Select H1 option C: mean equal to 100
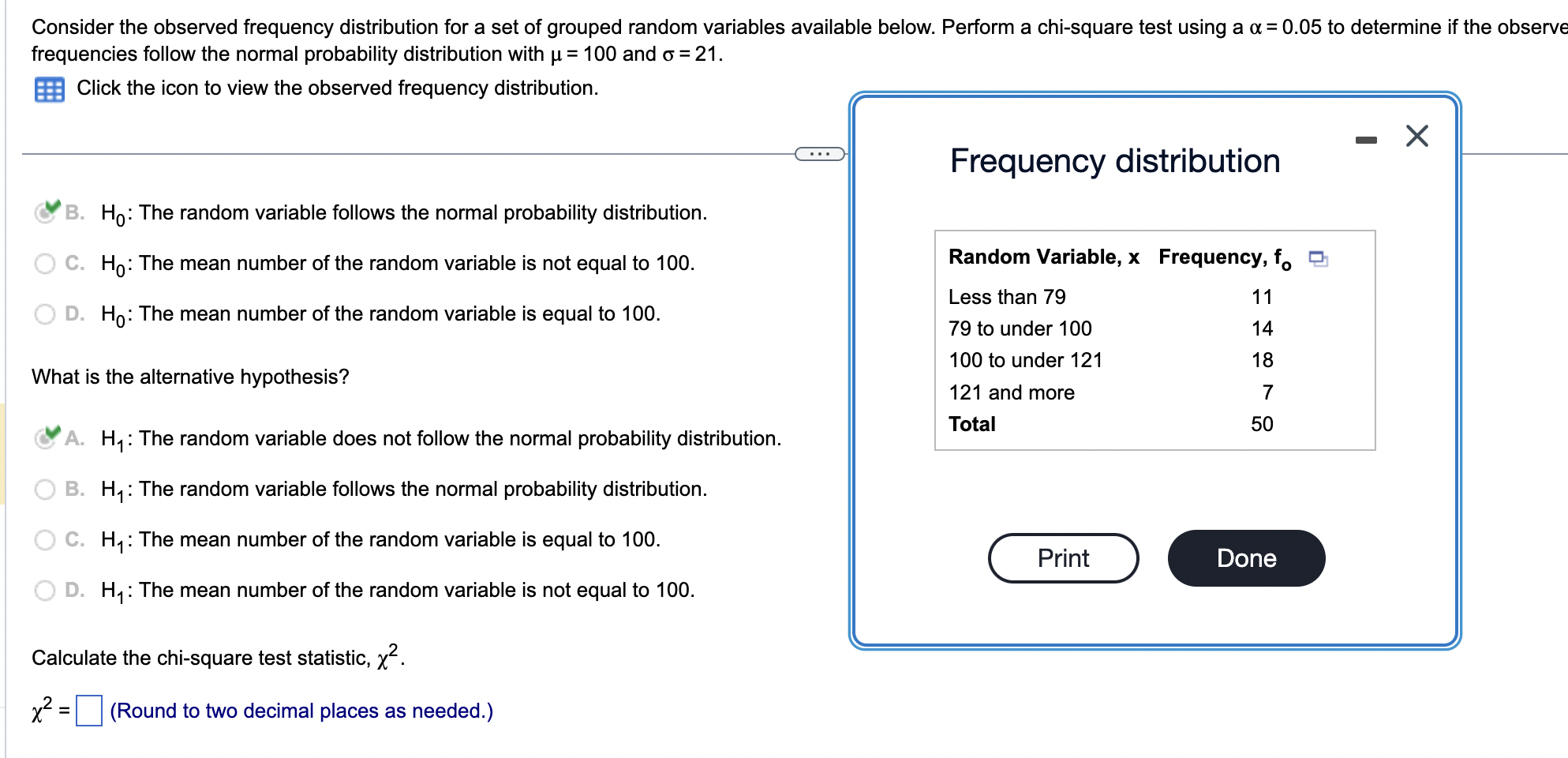This screenshot has height=758, width=1568. pyautogui.click(x=45, y=539)
